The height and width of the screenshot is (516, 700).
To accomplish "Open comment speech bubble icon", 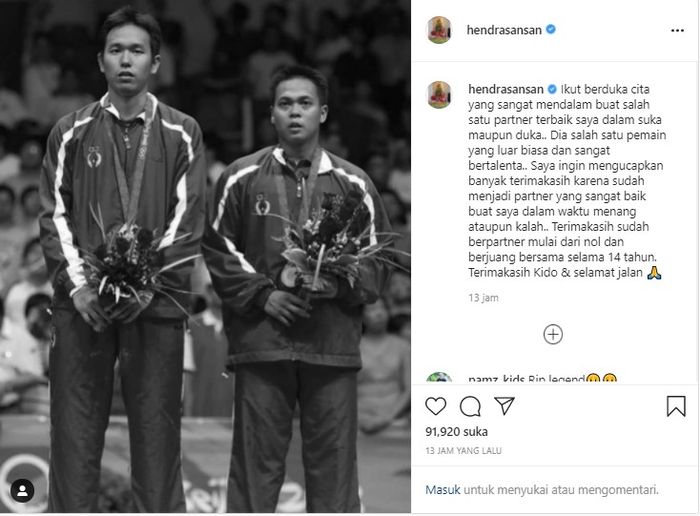I will tap(470, 406).
